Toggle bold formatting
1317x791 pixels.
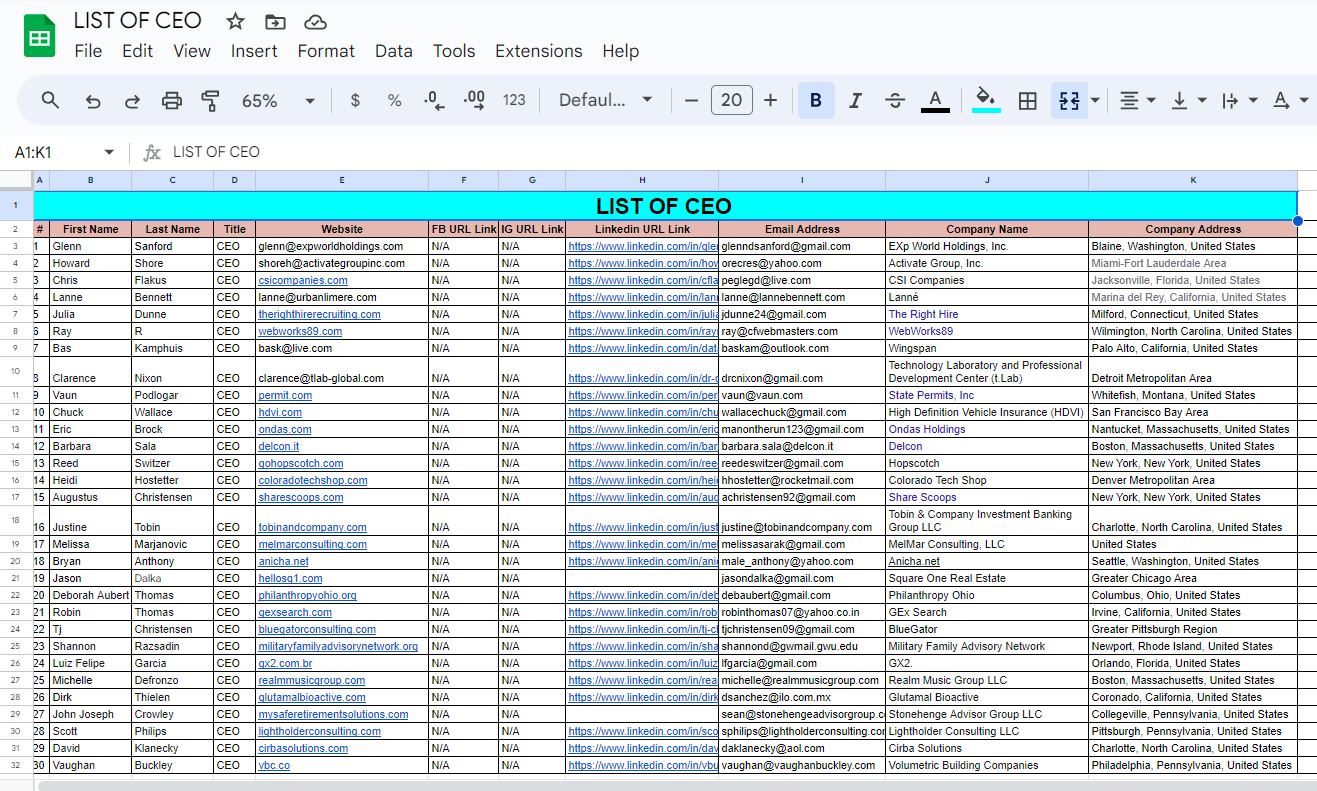click(x=816, y=100)
